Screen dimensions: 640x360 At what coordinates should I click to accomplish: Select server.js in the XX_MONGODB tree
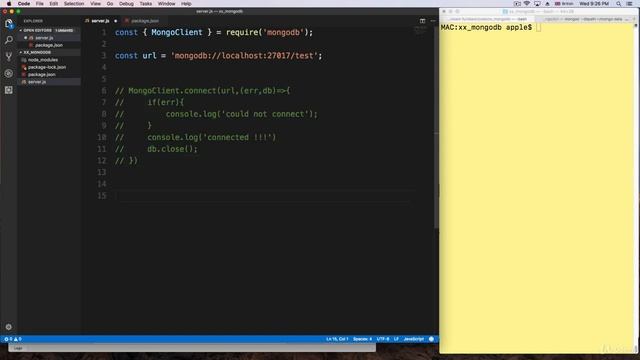pyautogui.click(x=37, y=82)
